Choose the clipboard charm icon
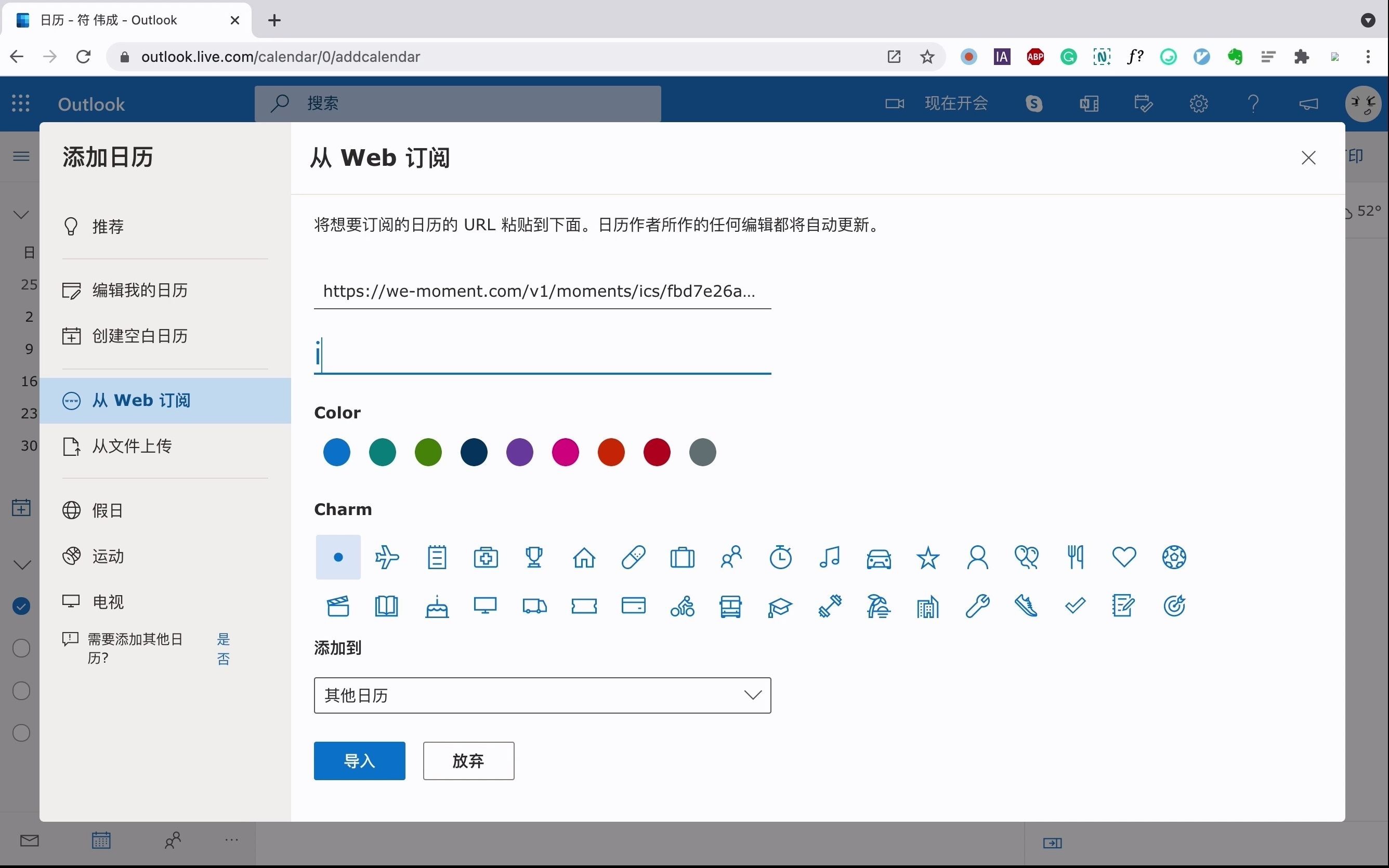 point(437,557)
